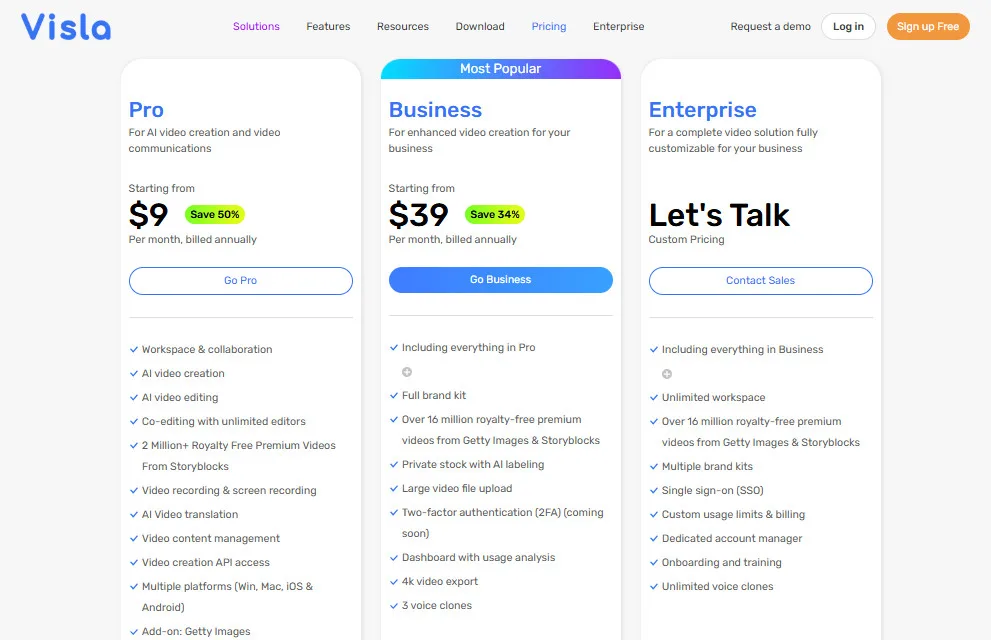
Task: Click the checkmark beside Dedicated account manager
Action: (x=653, y=538)
